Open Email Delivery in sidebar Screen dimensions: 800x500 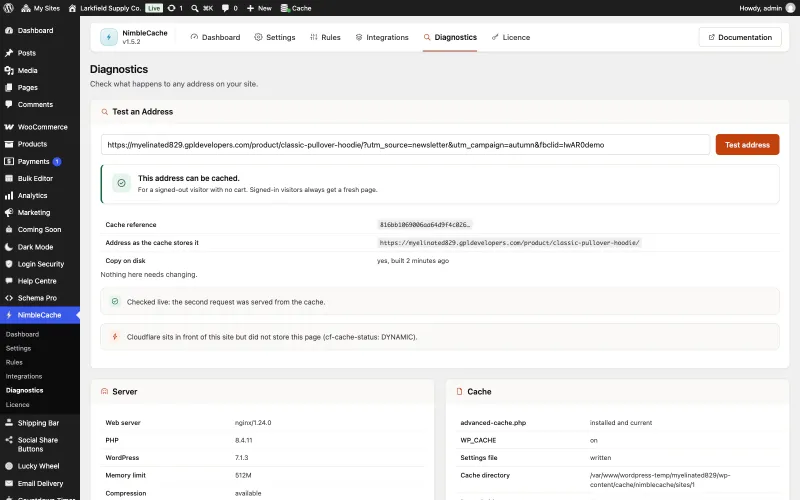(x=40, y=484)
